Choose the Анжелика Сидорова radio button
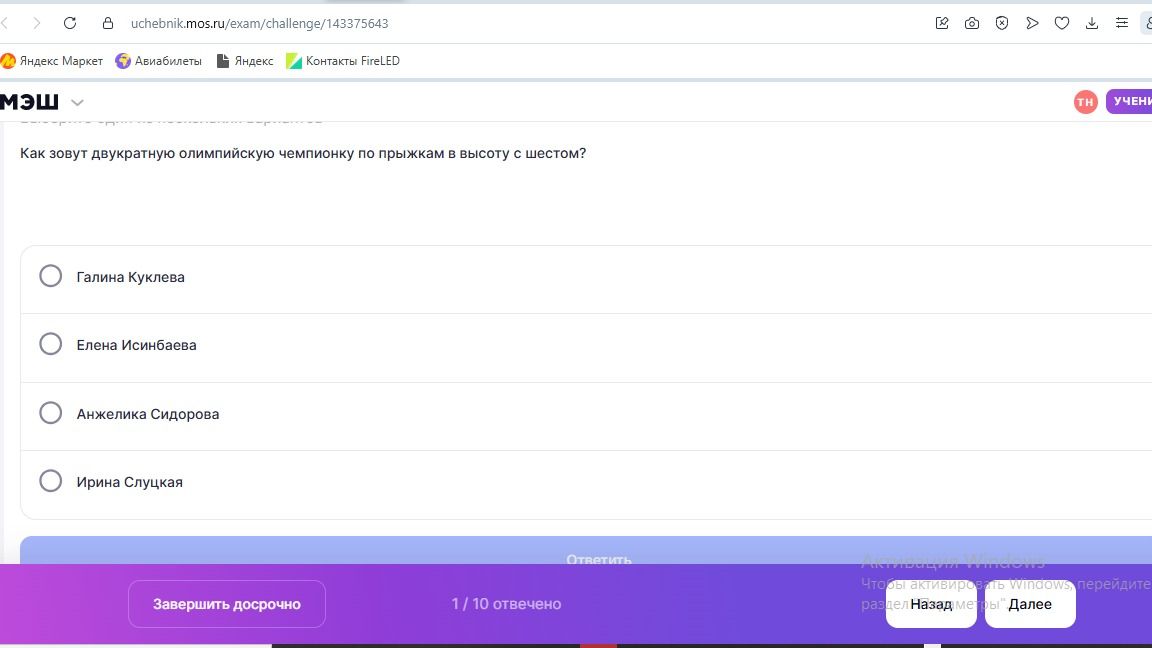1152x648 pixels. [51, 413]
